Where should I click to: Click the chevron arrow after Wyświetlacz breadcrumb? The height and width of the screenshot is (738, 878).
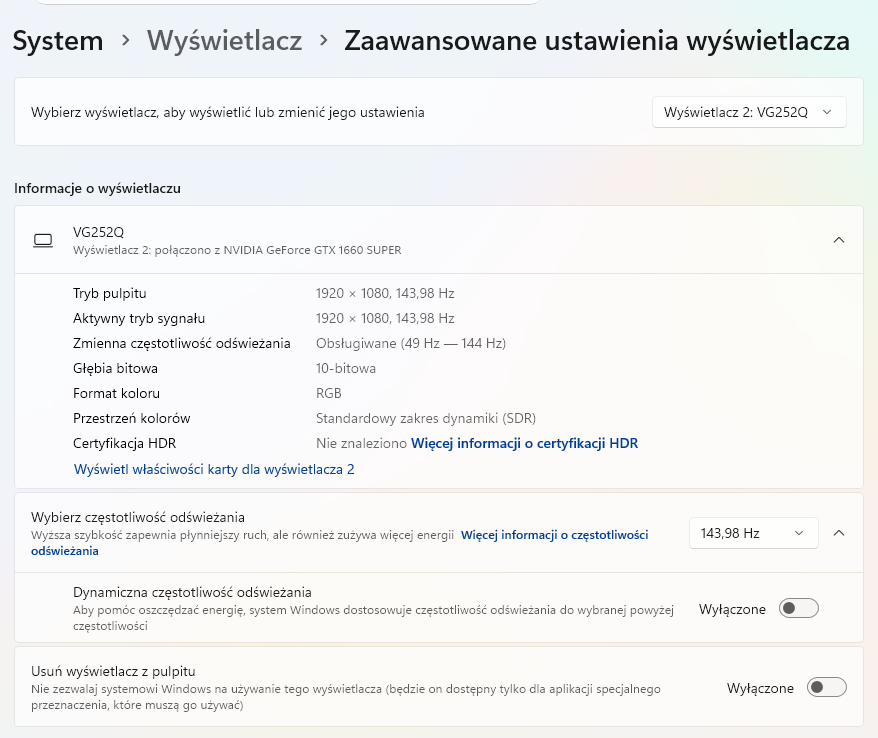click(x=323, y=41)
